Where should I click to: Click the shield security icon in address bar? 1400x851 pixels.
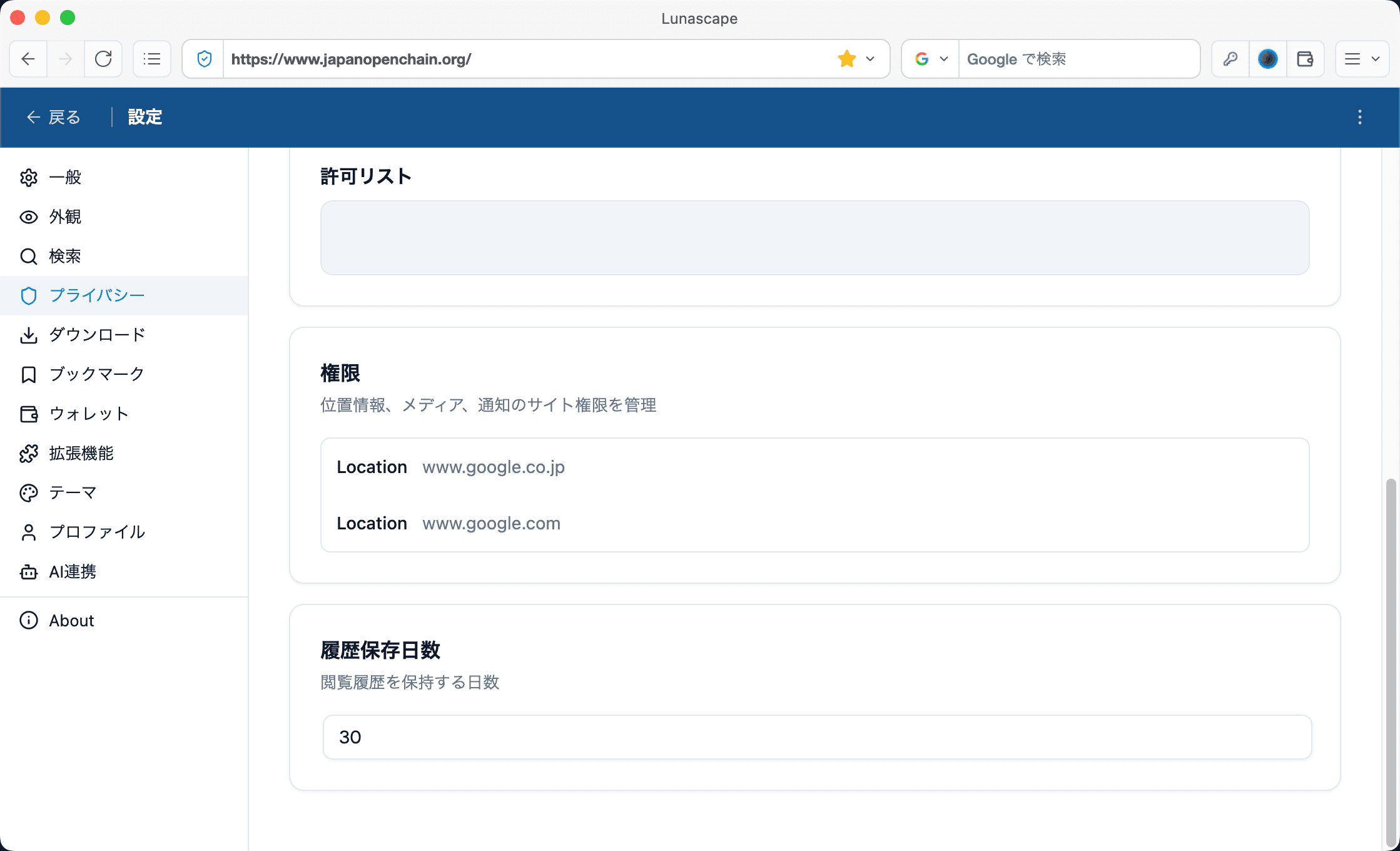pyautogui.click(x=204, y=59)
